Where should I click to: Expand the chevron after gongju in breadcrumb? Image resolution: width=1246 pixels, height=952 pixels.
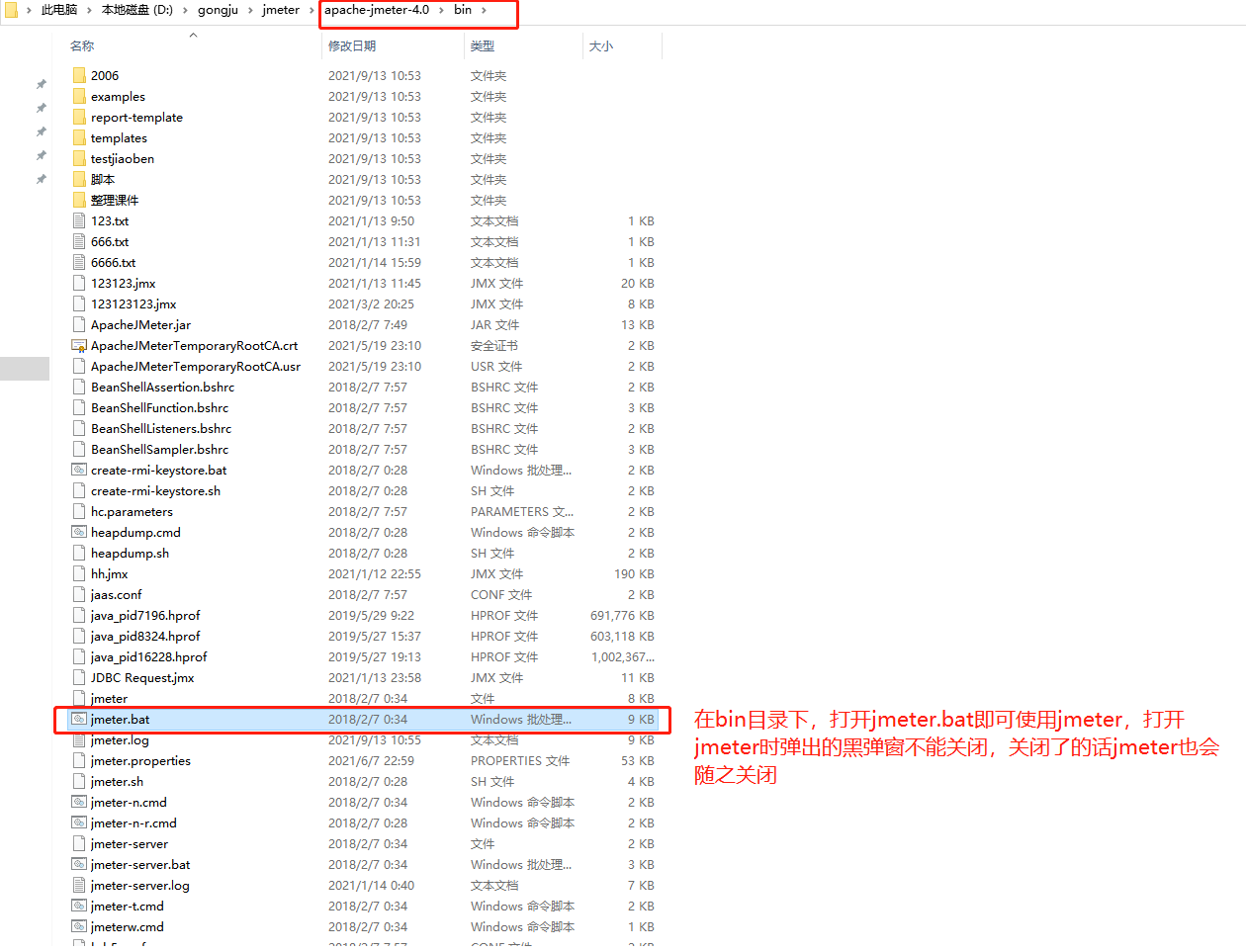pos(250,10)
